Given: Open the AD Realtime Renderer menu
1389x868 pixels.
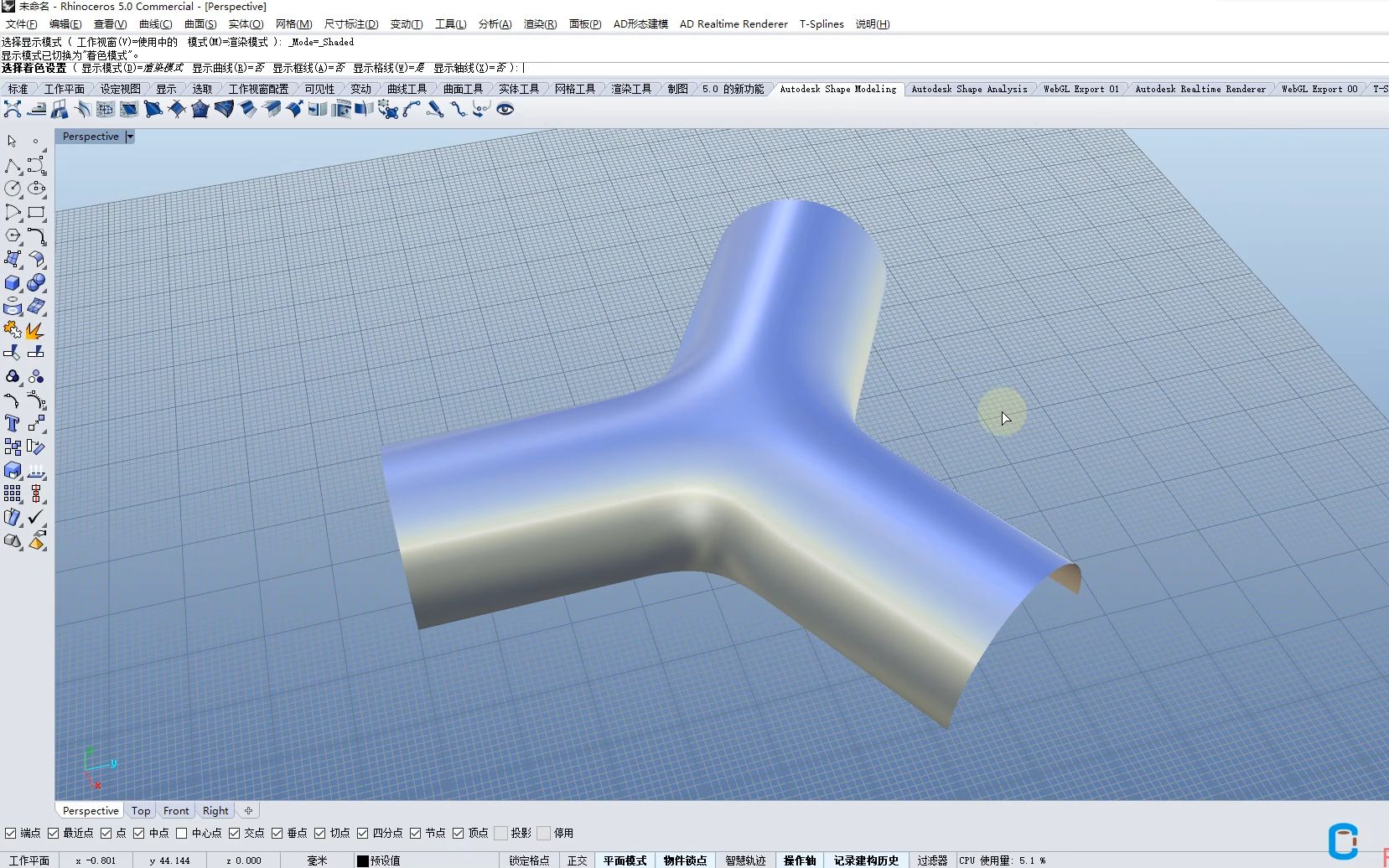Looking at the screenshot, I should (x=733, y=23).
